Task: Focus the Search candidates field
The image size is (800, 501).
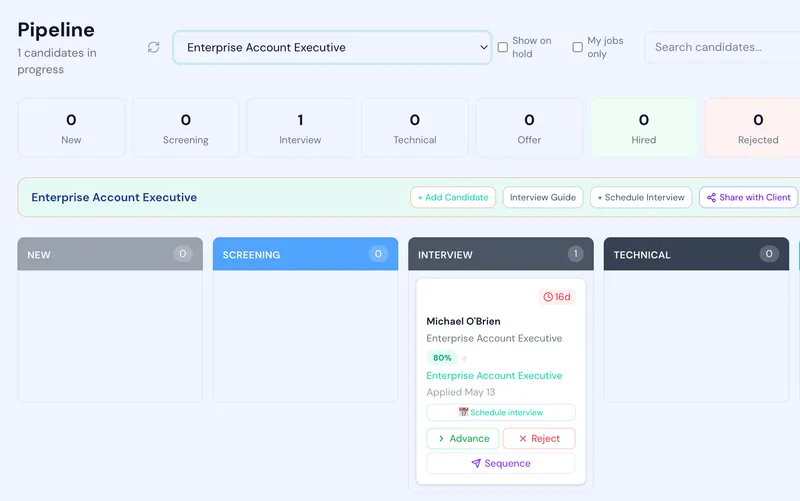Action: [x=722, y=47]
